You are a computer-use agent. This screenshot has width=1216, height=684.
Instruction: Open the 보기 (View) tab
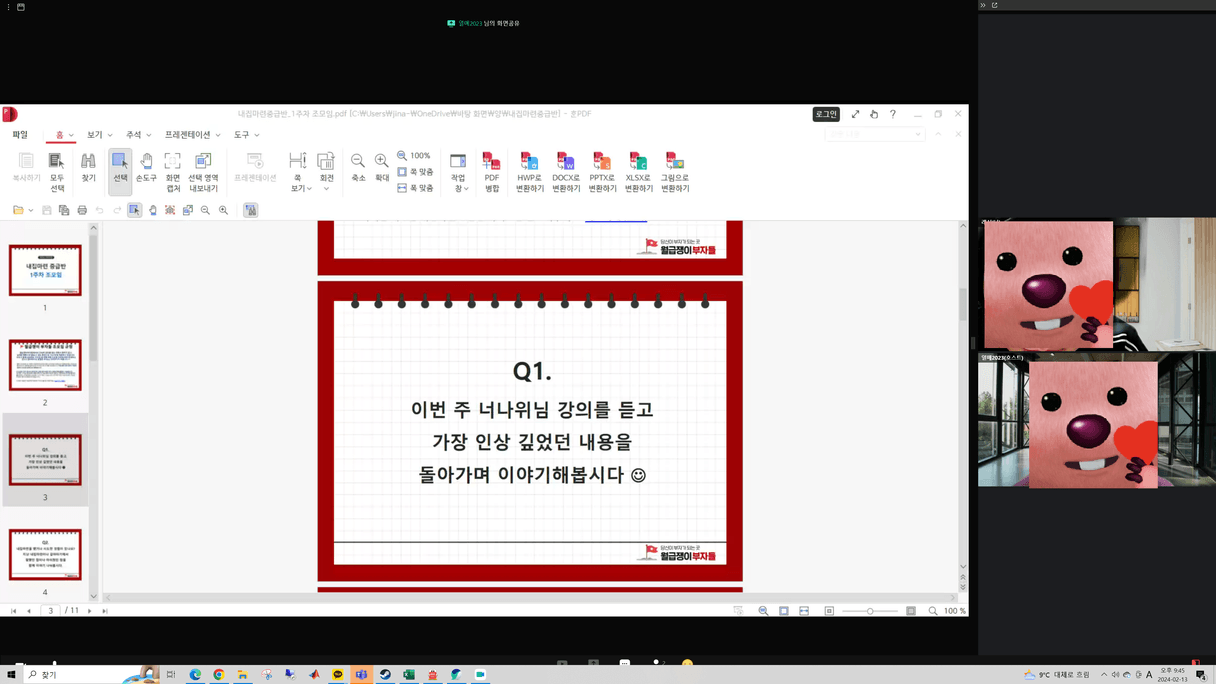click(94, 135)
